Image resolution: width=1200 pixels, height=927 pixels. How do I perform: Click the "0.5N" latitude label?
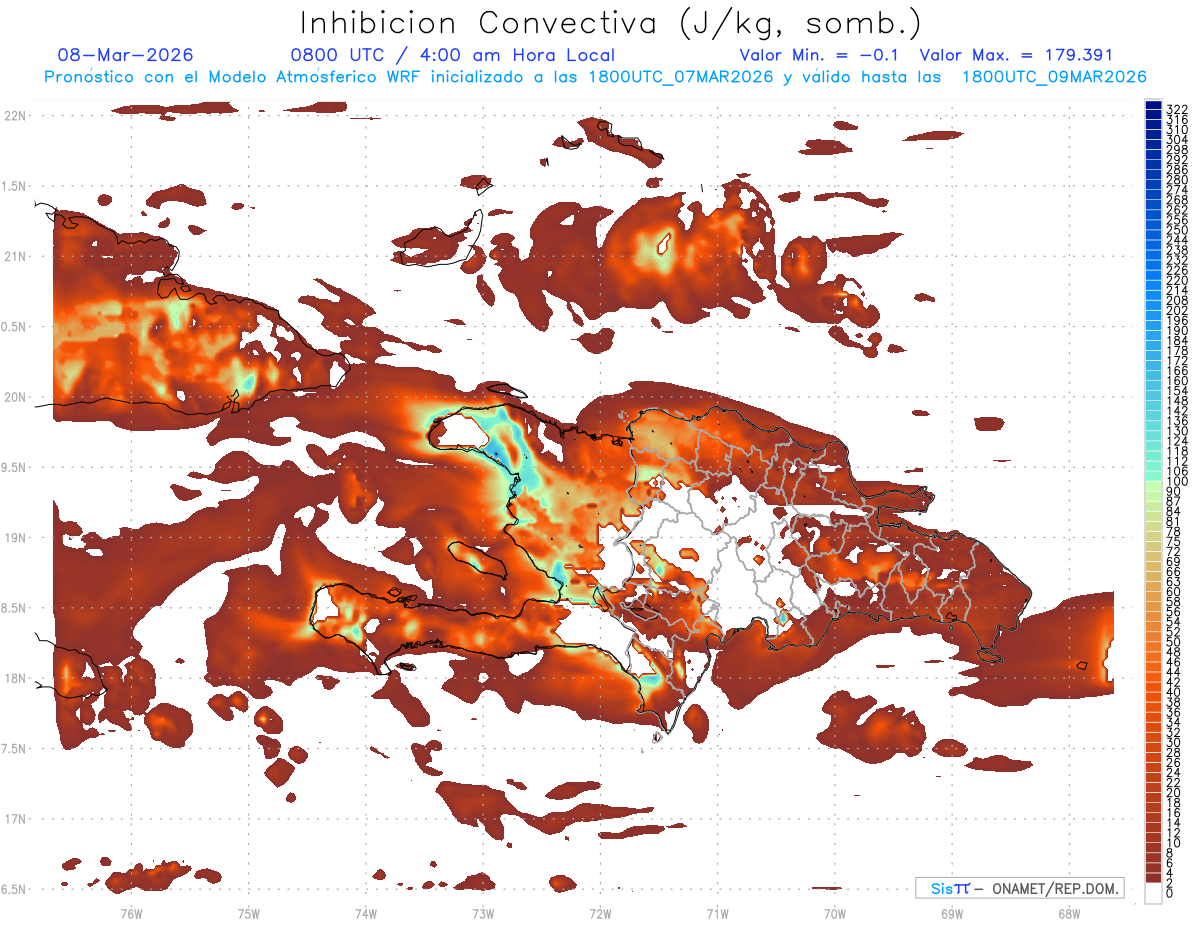pyautogui.click(x=14, y=327)
